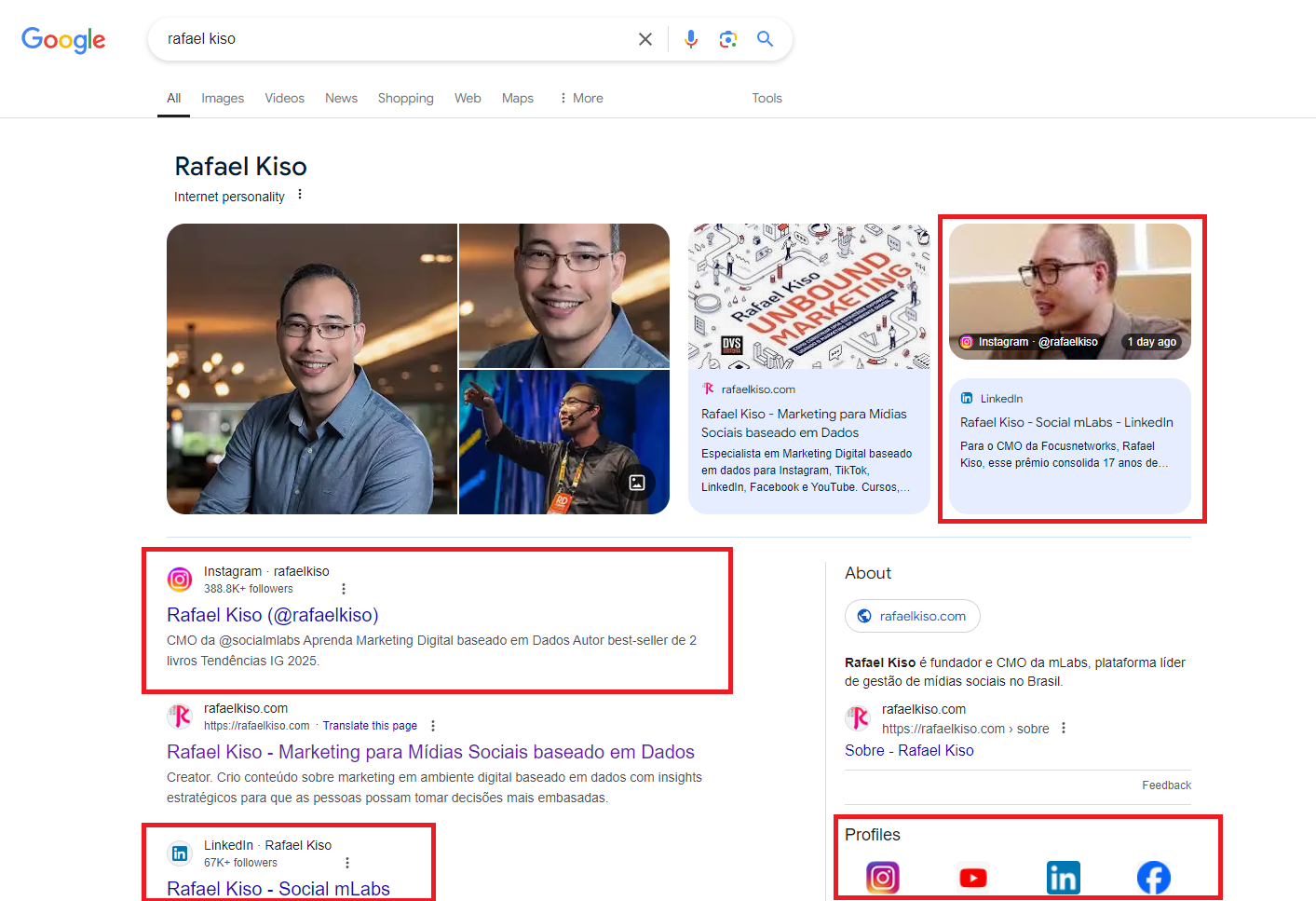The height and width of the screenshot is (901, 1316).
Task: Click the magnifier search button
Action: [x=766, y=39]
